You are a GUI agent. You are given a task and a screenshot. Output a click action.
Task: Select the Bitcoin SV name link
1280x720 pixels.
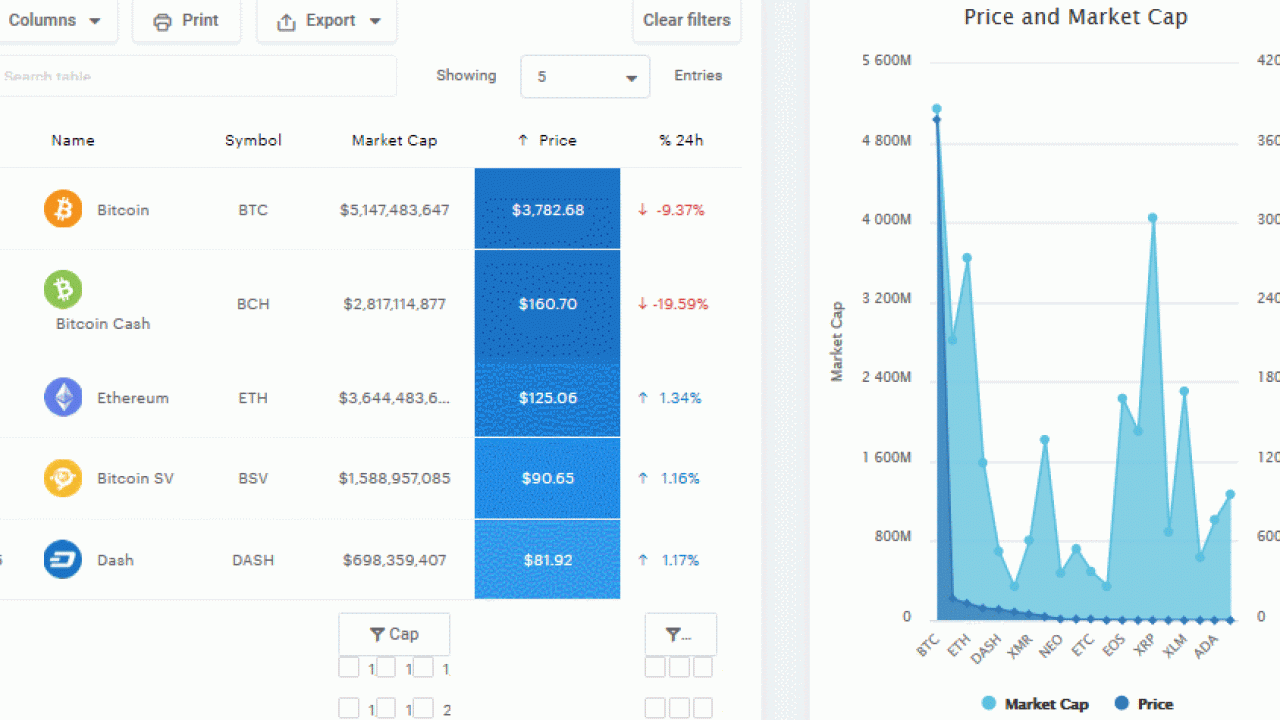[x=135, y=478]
